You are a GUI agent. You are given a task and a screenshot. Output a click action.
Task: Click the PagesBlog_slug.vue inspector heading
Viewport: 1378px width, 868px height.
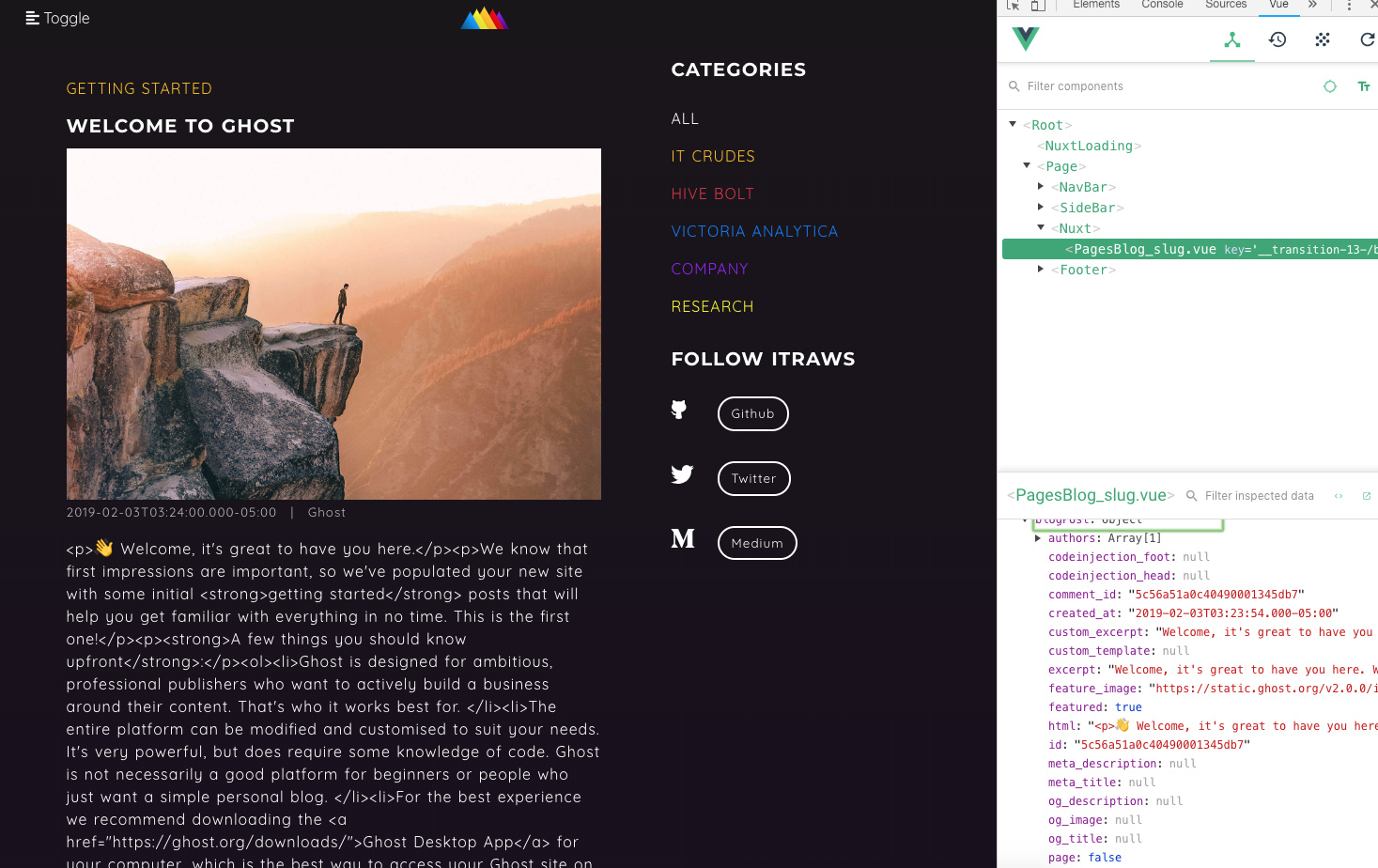(1091, 495)
